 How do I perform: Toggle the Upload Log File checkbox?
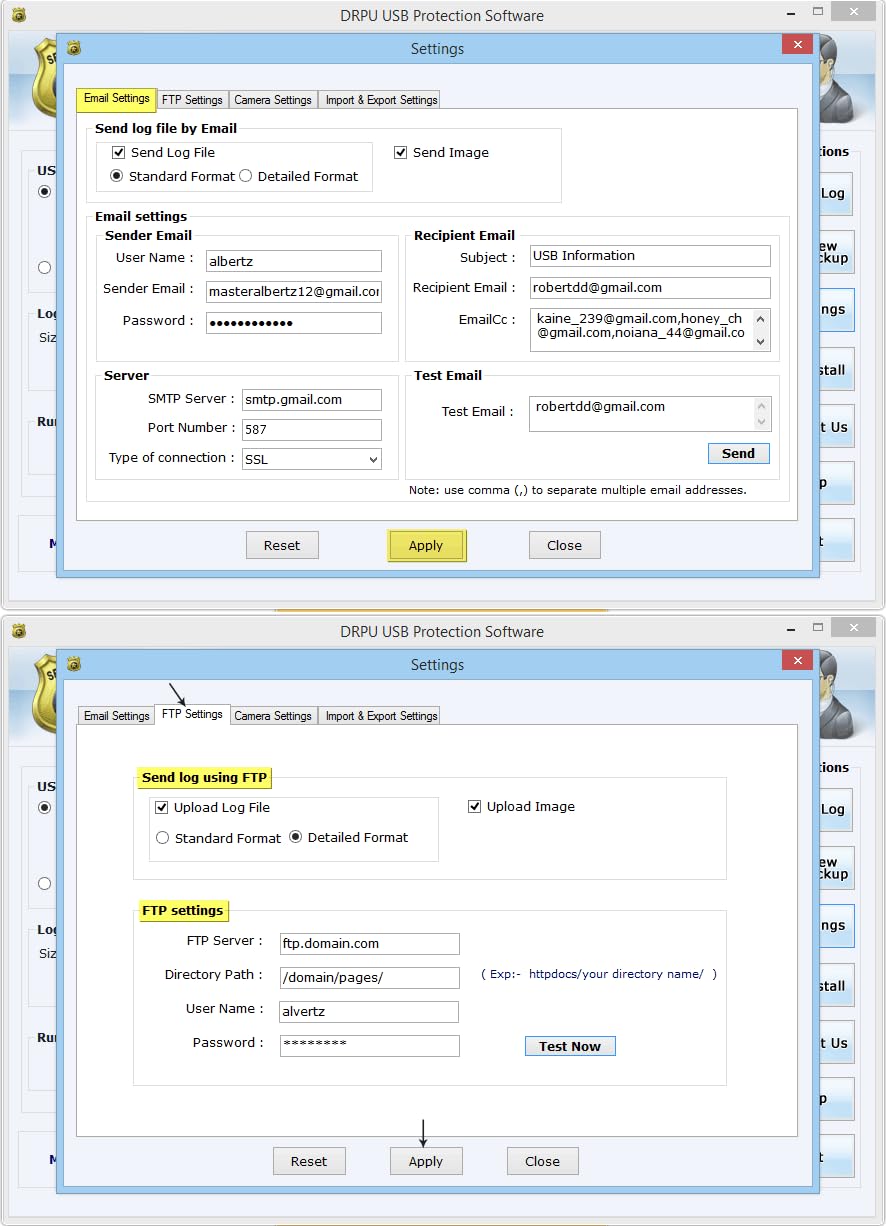tap(162, 807)
